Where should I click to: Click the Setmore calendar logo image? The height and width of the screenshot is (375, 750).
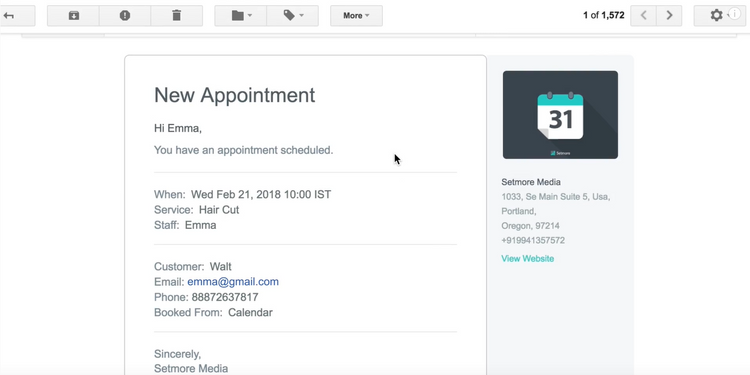tap(560, 115)
